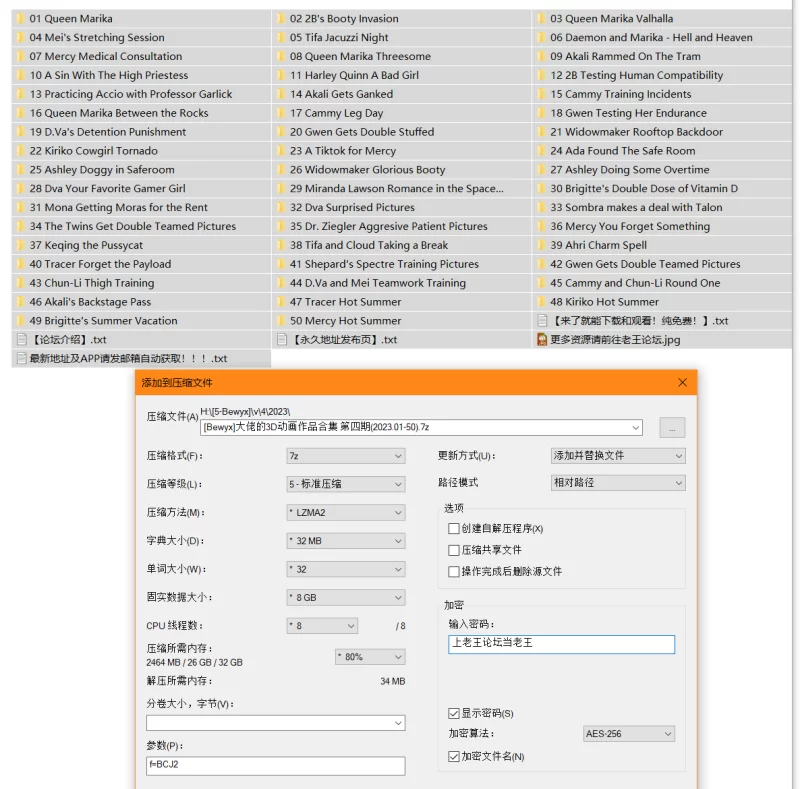This screenshot has height=789, width=800.
Task: Select 31 Mona Getting Moras for the Rent
Action: [x=118, y=208]
